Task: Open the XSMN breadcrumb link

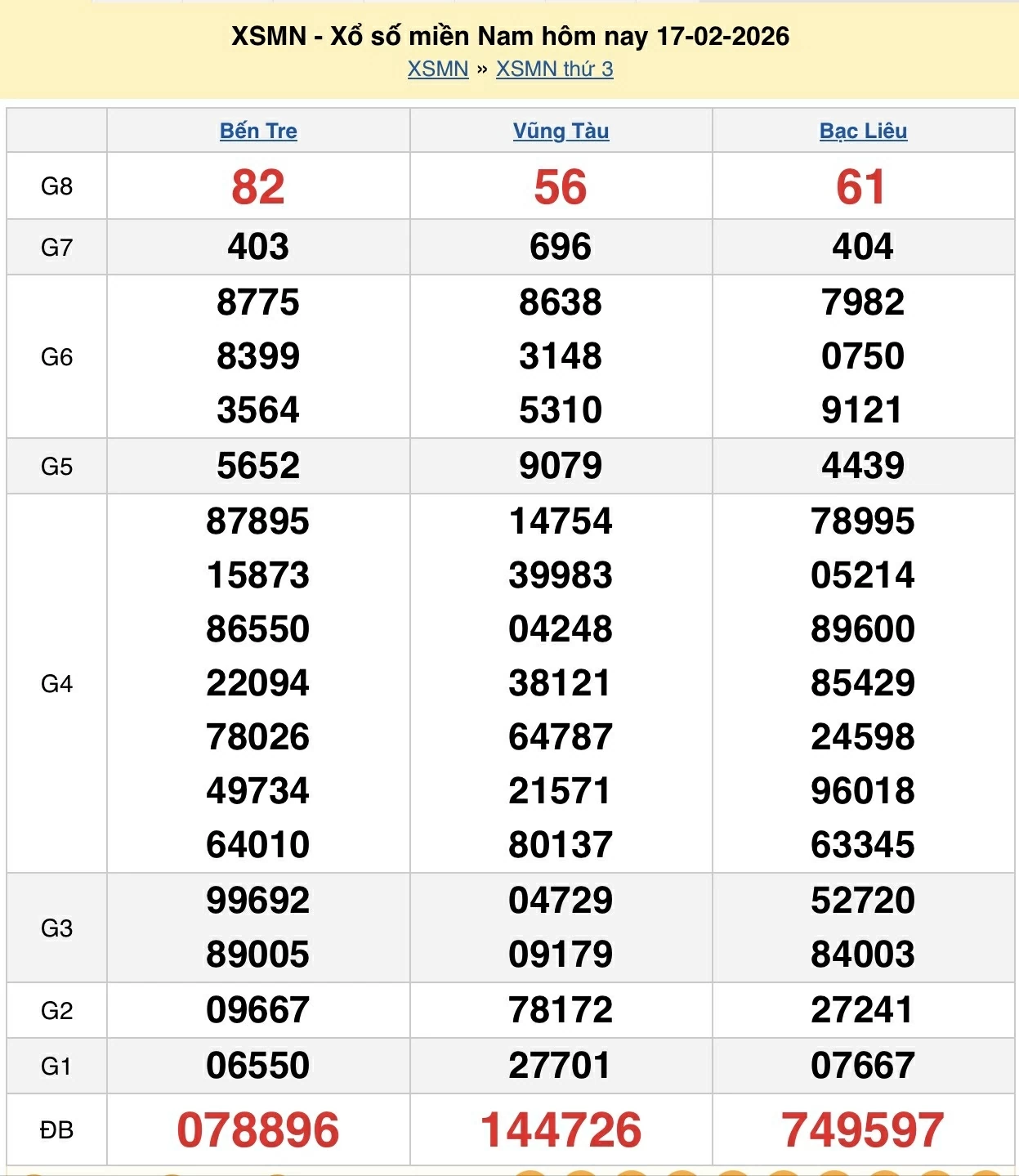Action: (438, 69)
